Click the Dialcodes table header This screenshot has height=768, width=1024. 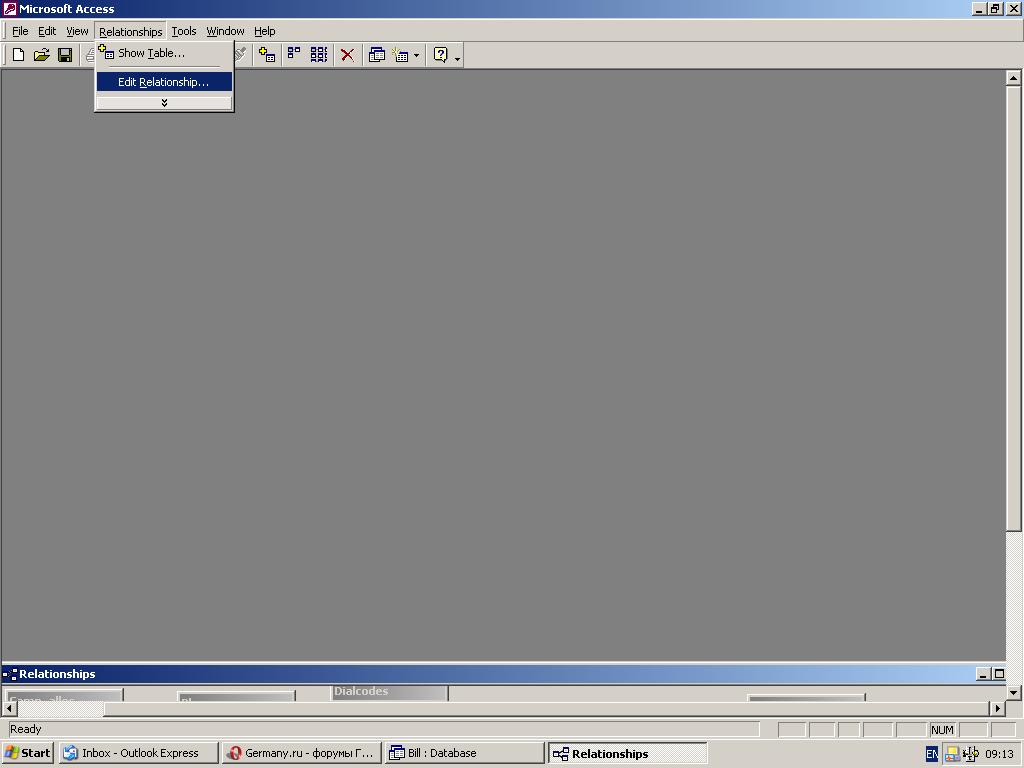[388, 692]
